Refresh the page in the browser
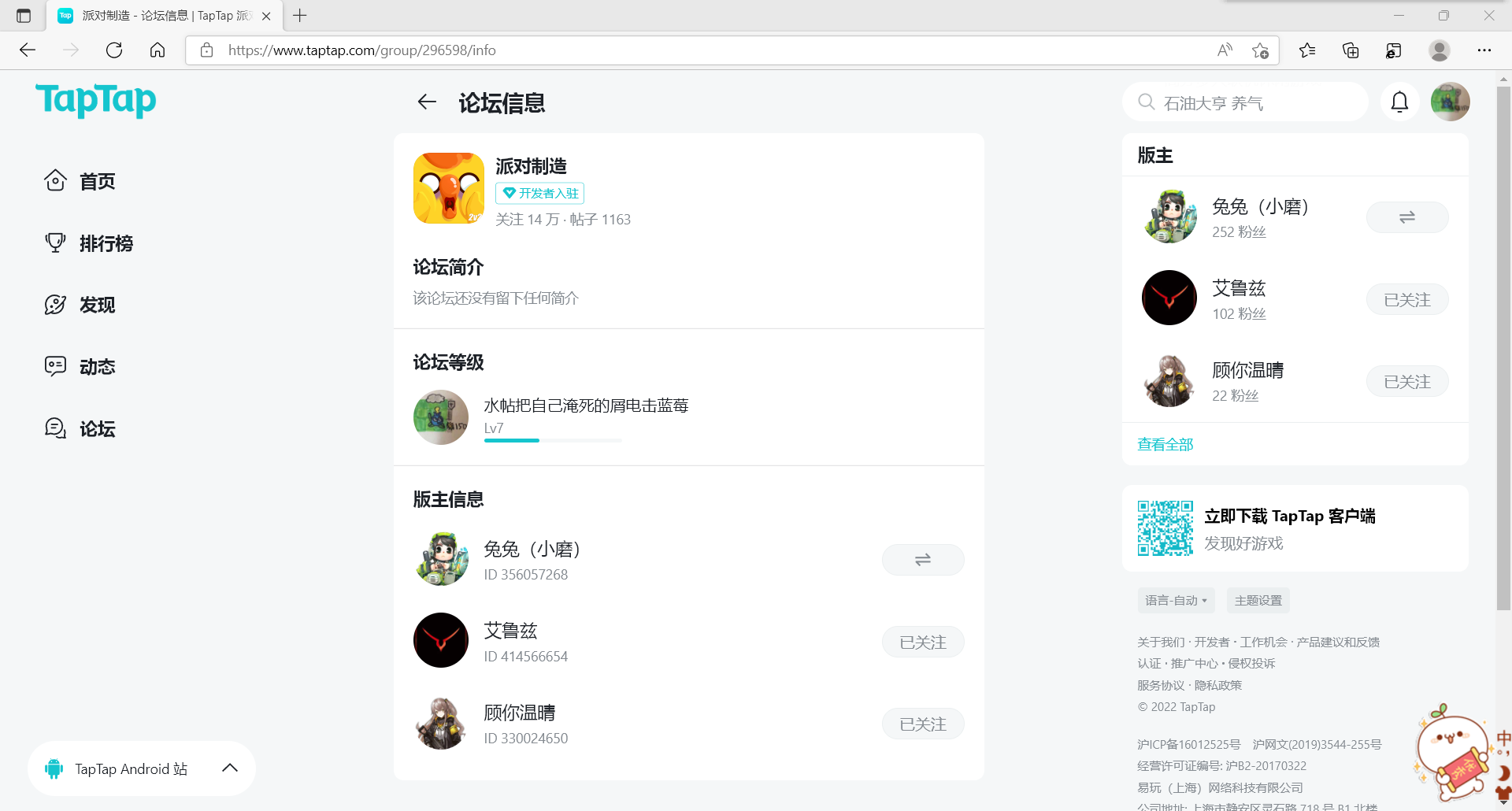 point(114,50)
